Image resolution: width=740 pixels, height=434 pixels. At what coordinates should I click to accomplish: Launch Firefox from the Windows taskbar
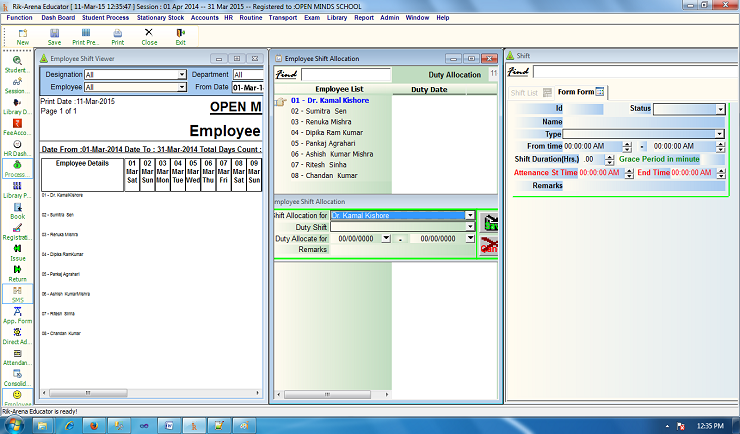93,424
